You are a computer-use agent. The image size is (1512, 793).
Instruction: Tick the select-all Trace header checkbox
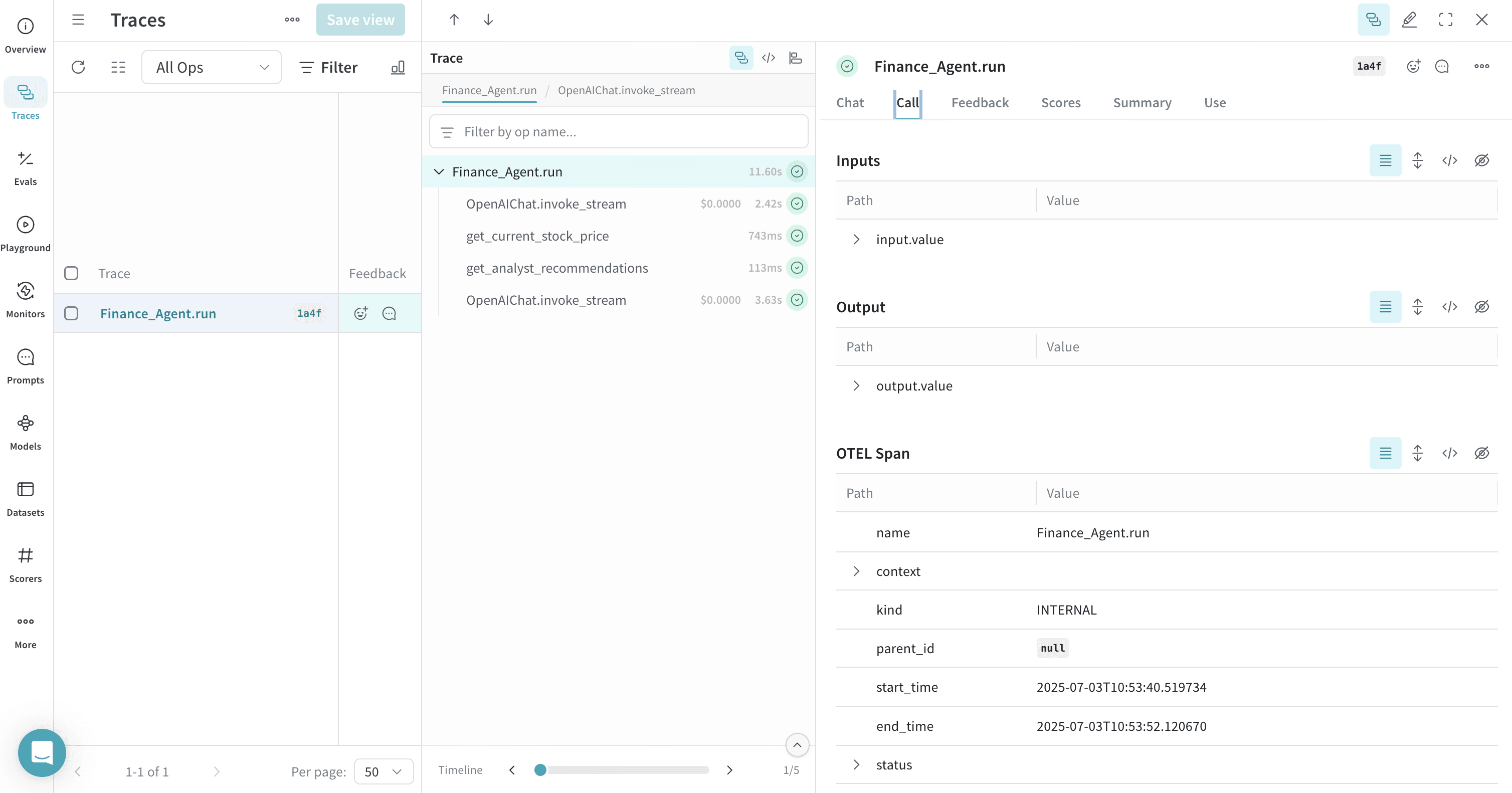click(71, 273)
